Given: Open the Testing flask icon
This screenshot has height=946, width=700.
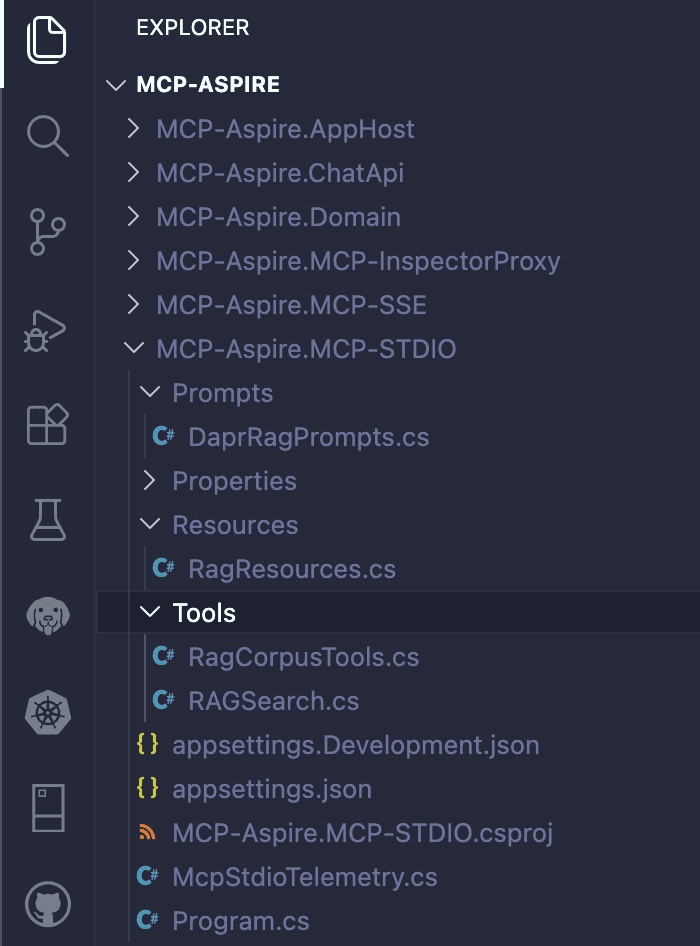Looking at the screenshot, I should coord(48,519).
